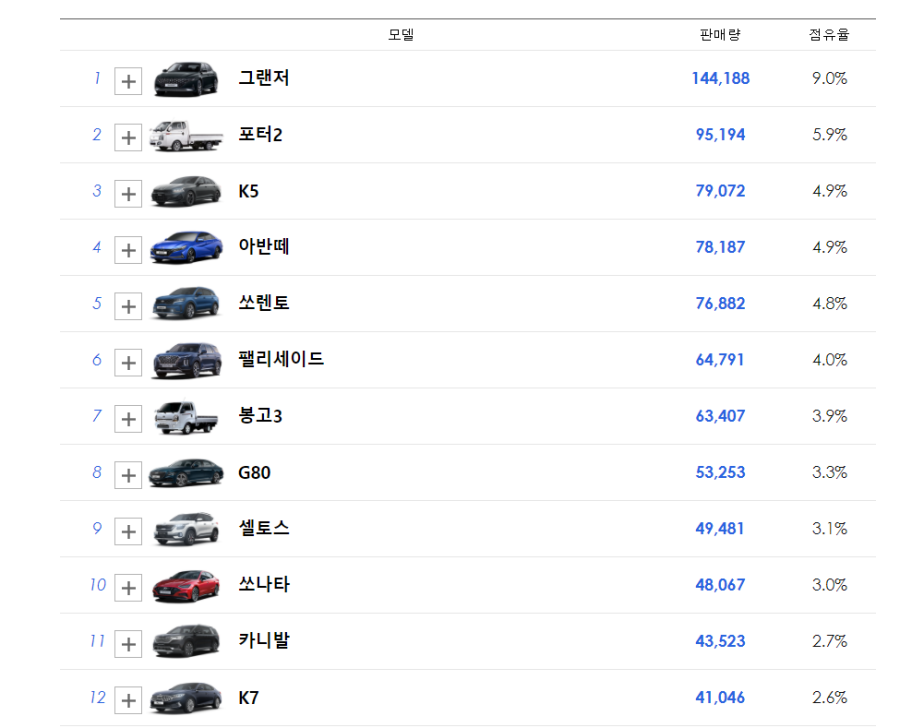The height and width of the screenshot is (728, 900).
Task: Select the 4.0% share value
Action: tap(829, 359)
